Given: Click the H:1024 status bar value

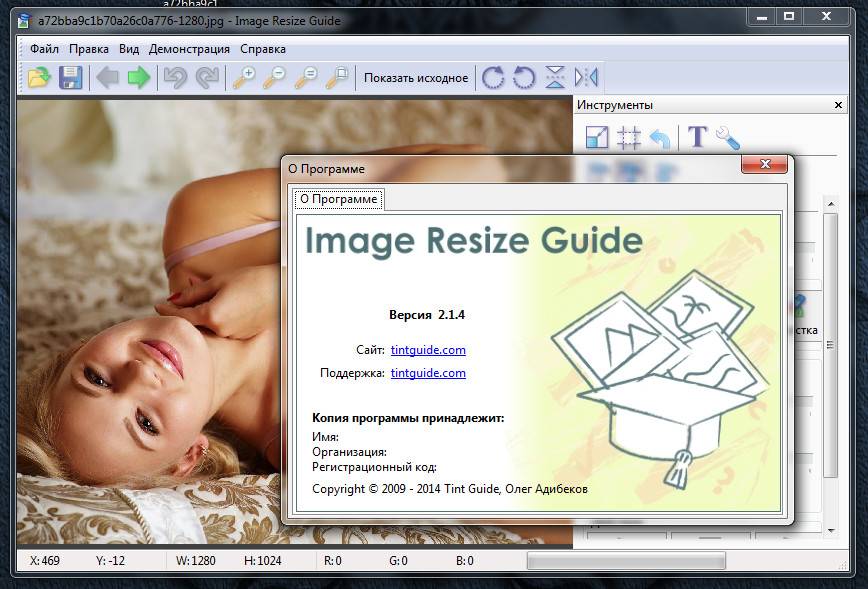Looking at the screenshot, I should coord(262,561).
